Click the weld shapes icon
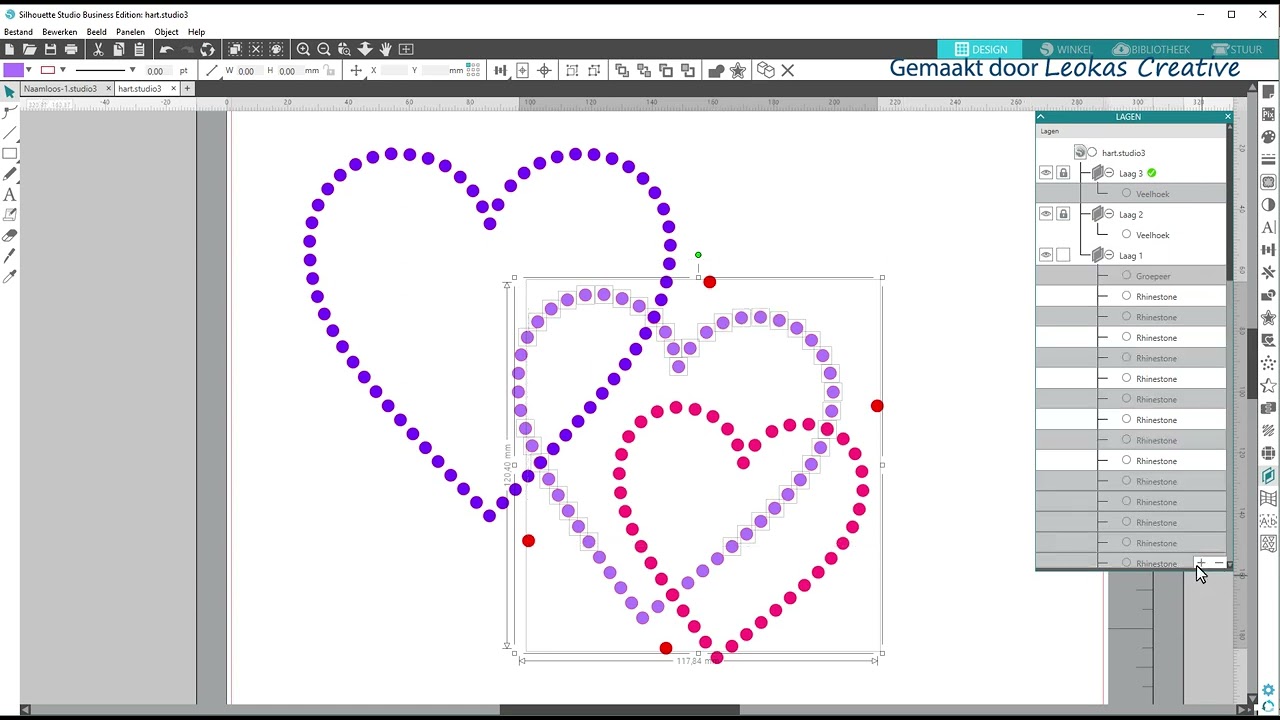Image resolution: width=1280 pixels, height=720 pixels. 716,70
